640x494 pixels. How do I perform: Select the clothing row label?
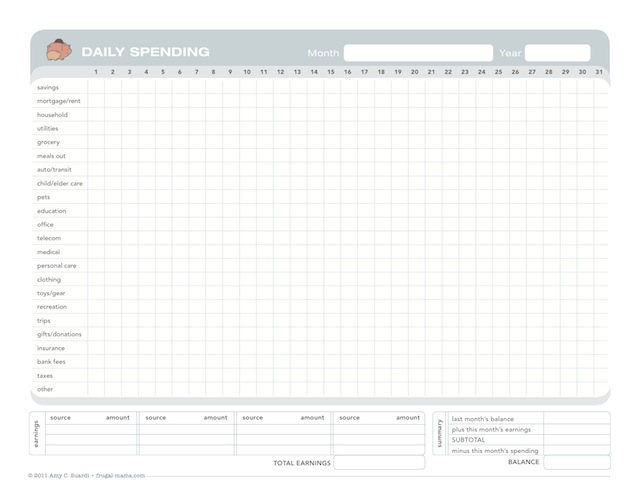pos(49,279)
